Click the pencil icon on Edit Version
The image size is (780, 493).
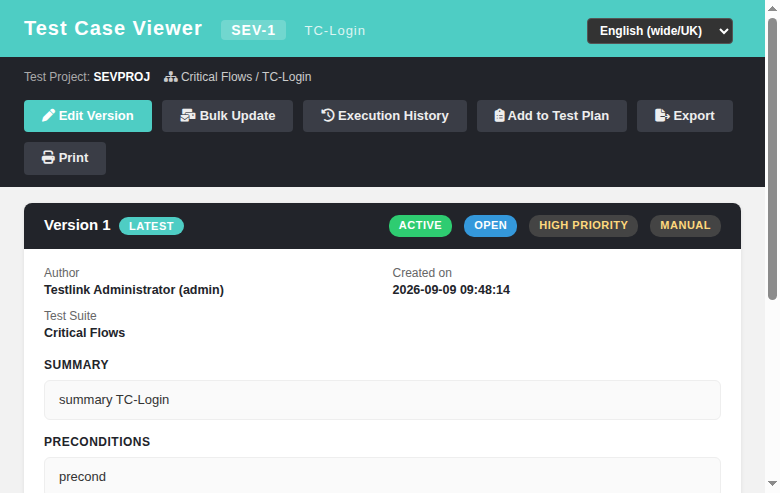click(x=48, y=116)
